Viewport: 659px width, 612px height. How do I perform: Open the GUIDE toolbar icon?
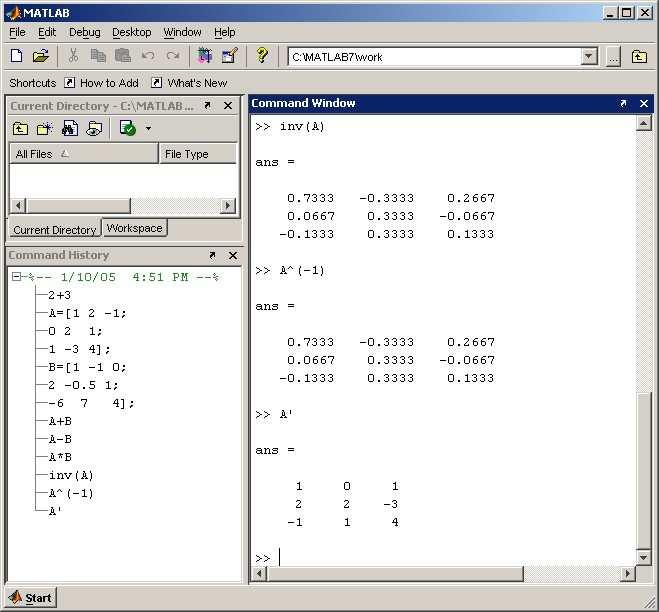(230, 55)
